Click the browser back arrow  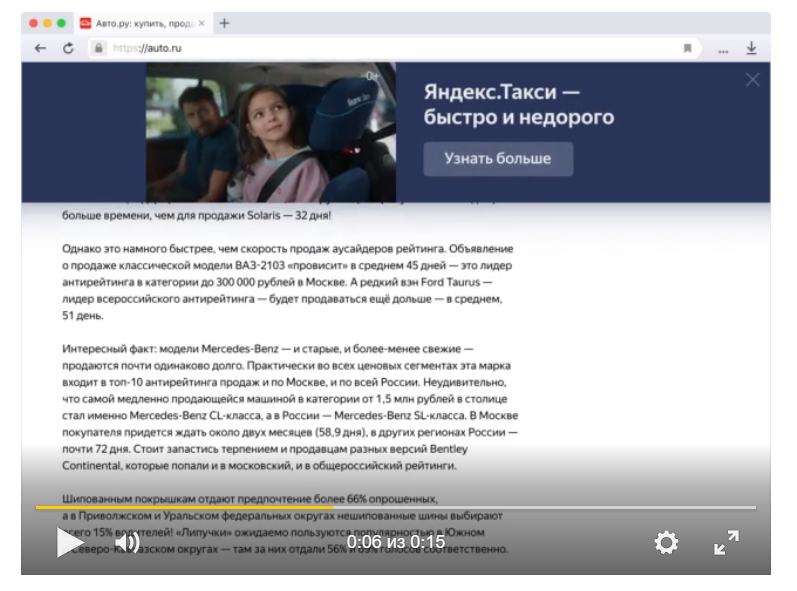[40, 48]
